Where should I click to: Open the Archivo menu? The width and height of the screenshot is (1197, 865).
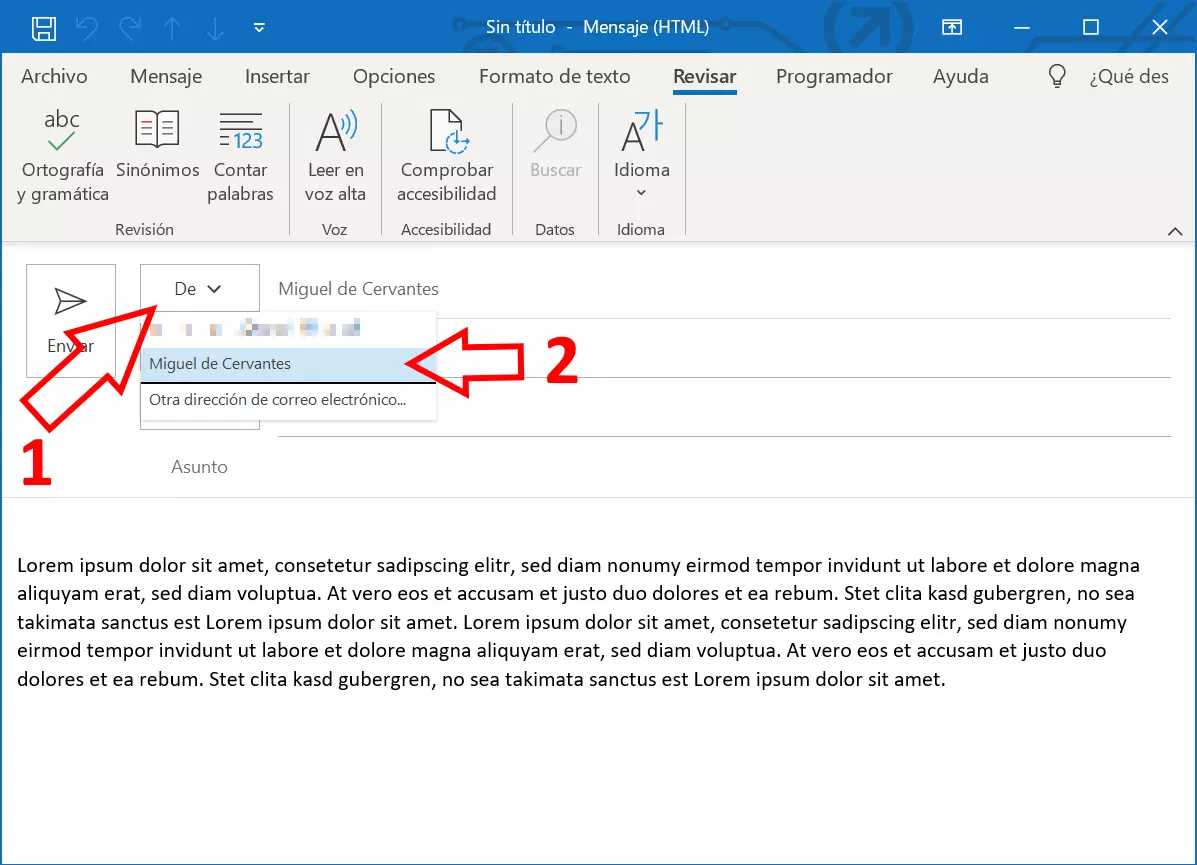[x=54, y=76]
